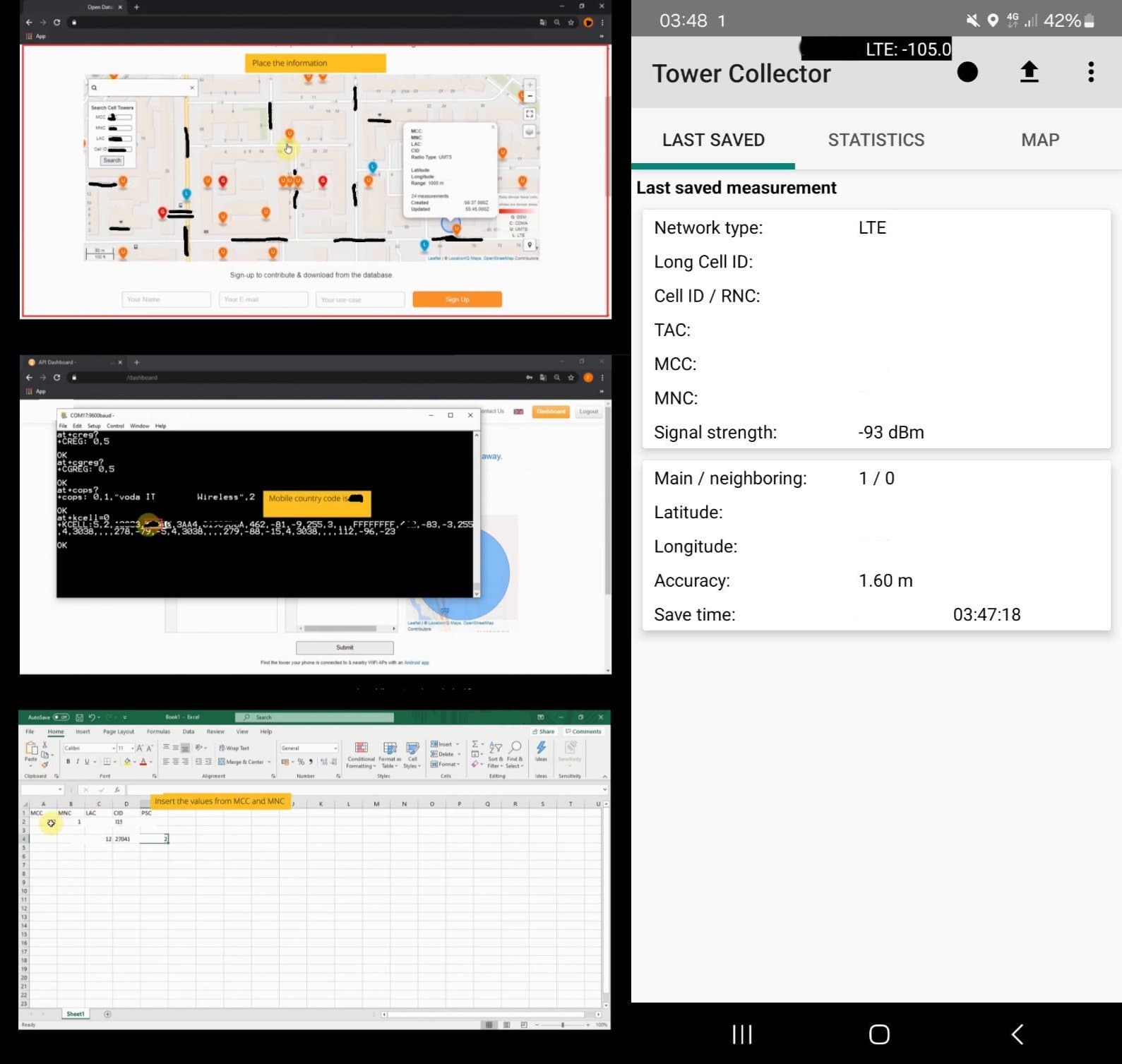
Task: Toggle Wrap Text in Excel ribbon
Action: pyautogui.click(x=234, y=748)
